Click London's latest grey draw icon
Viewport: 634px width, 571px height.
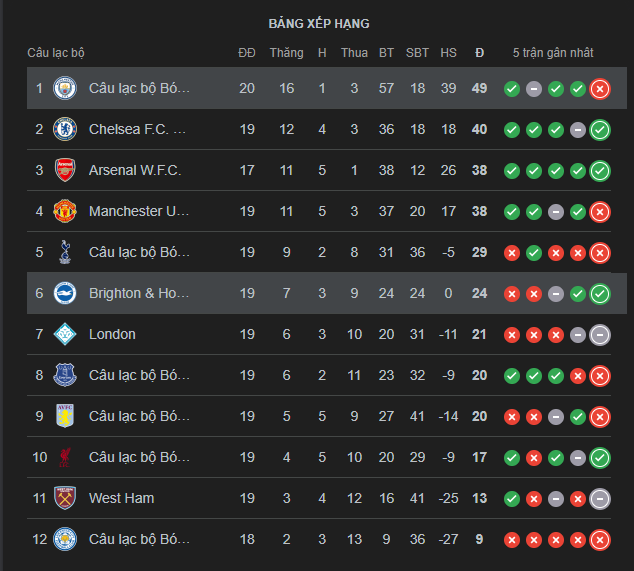pyautogui.click(x=600, y=335)
